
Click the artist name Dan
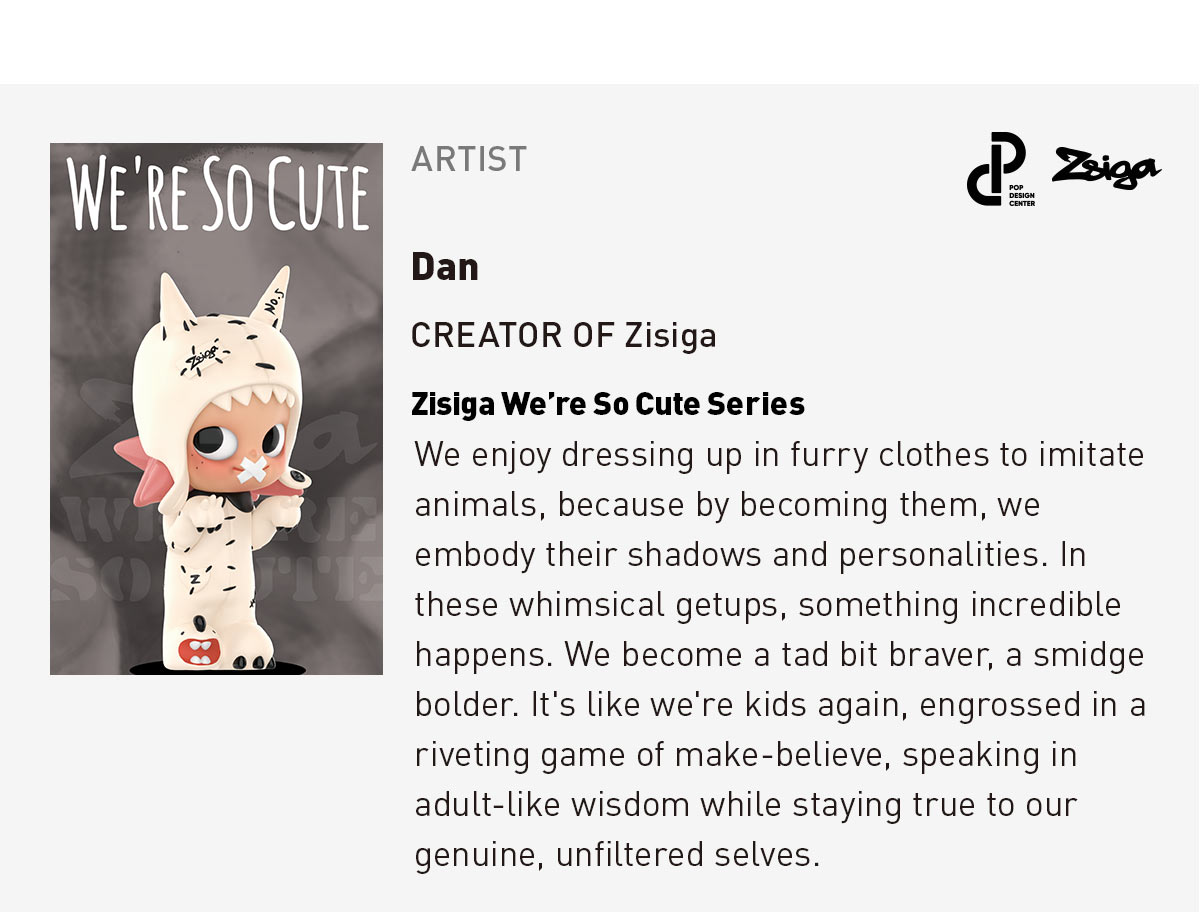pos(445,266)
